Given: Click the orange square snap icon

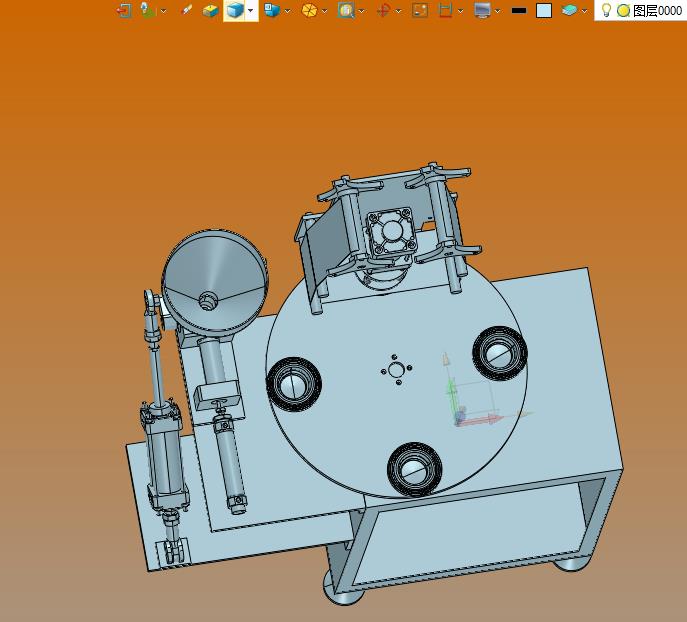Looking at the screenshot, I should (x=420, y=10).
